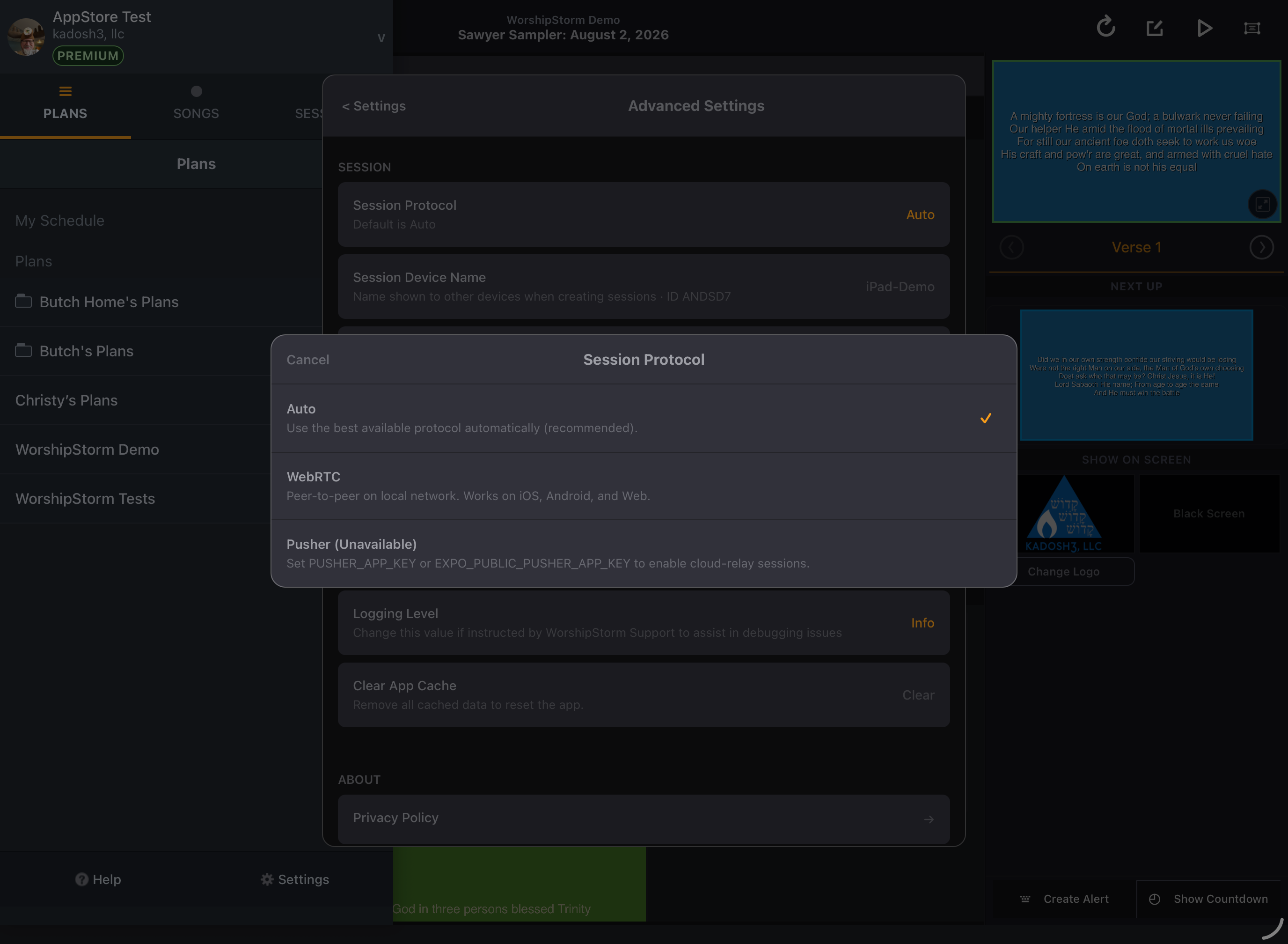Click the presentation screen icon in top bar

click(1252, 28)
